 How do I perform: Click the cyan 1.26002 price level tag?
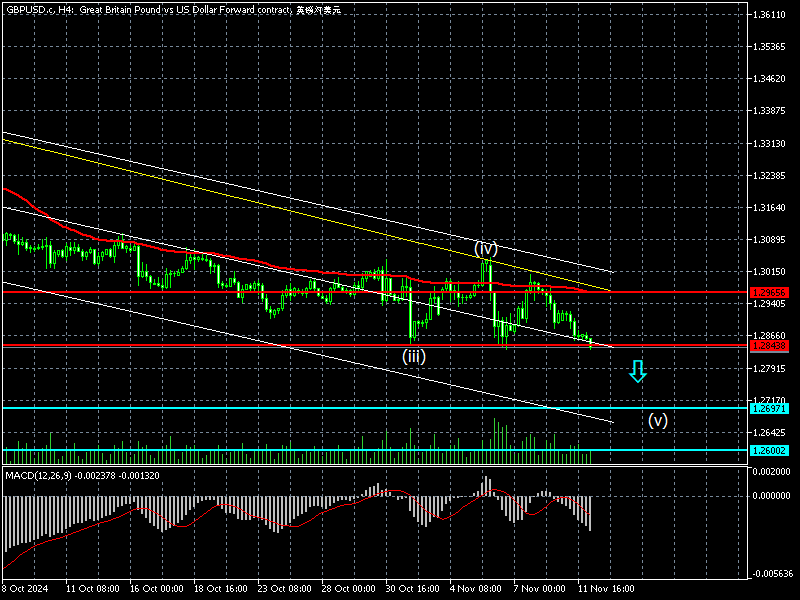pyautogui.click(x=769, y=451)
